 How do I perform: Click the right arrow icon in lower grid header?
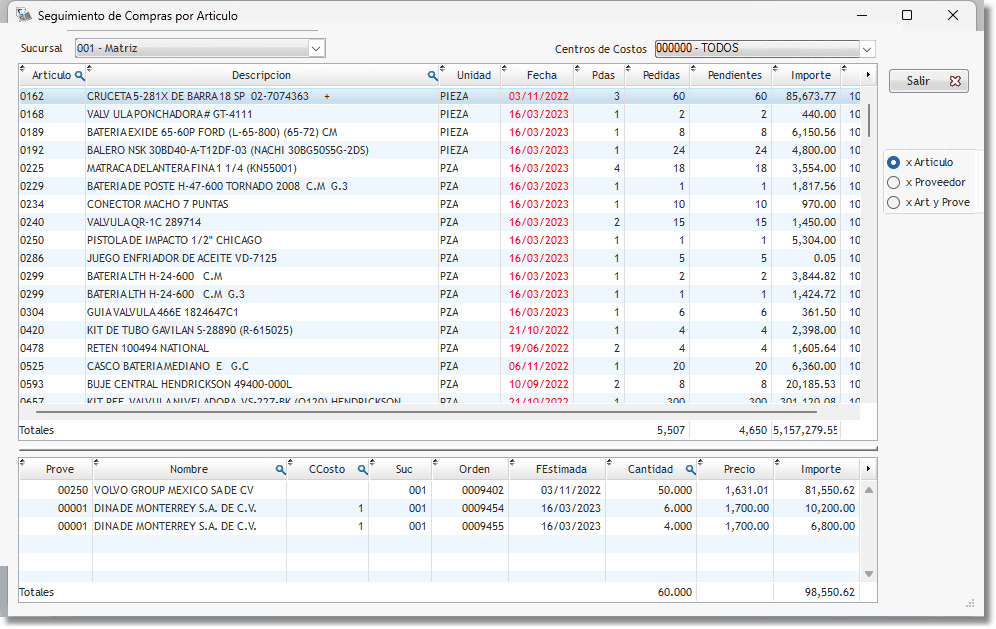click(867, 469)
